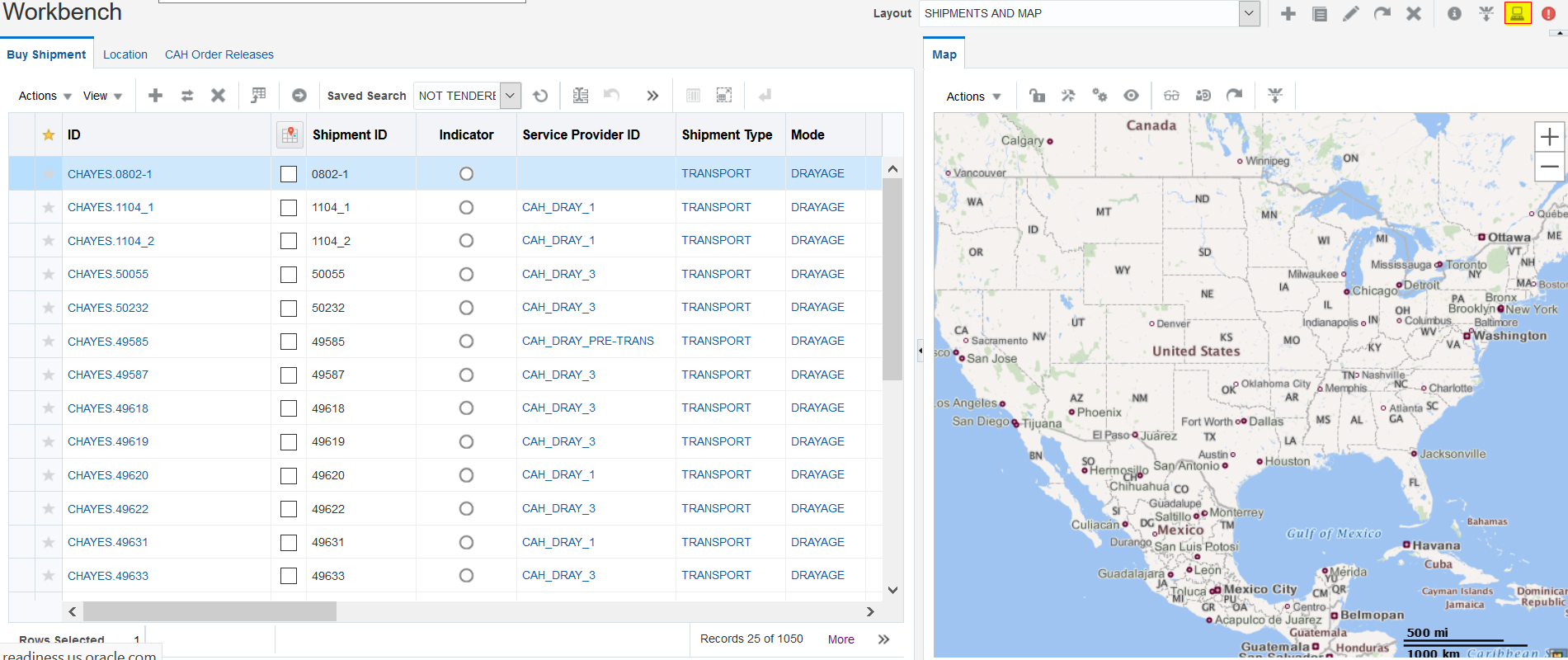Click the table's horizontal scrollbar thumb

(210, 611)
